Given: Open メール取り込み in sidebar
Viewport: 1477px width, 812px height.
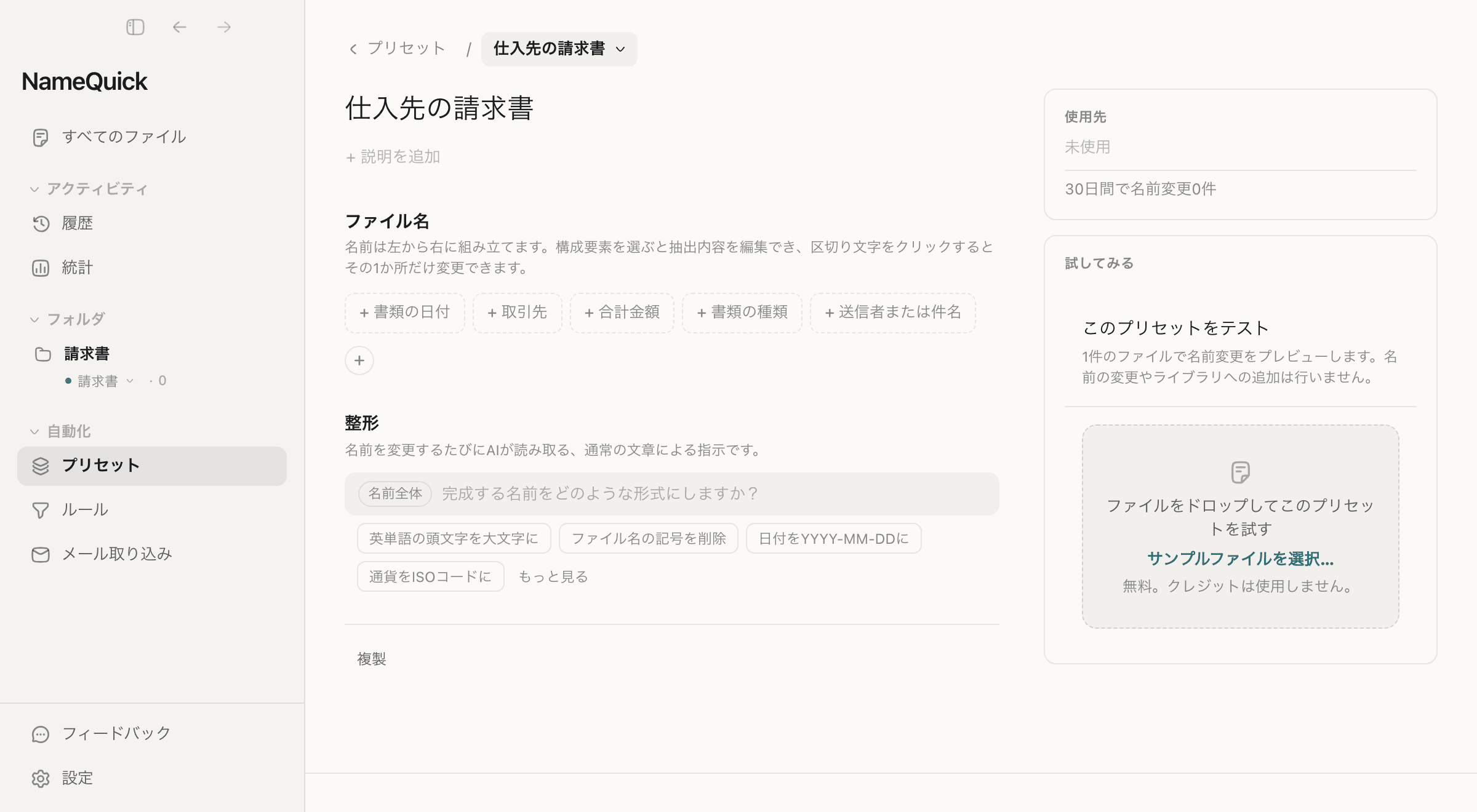Looking at the screenshot, I should point(152,554).
